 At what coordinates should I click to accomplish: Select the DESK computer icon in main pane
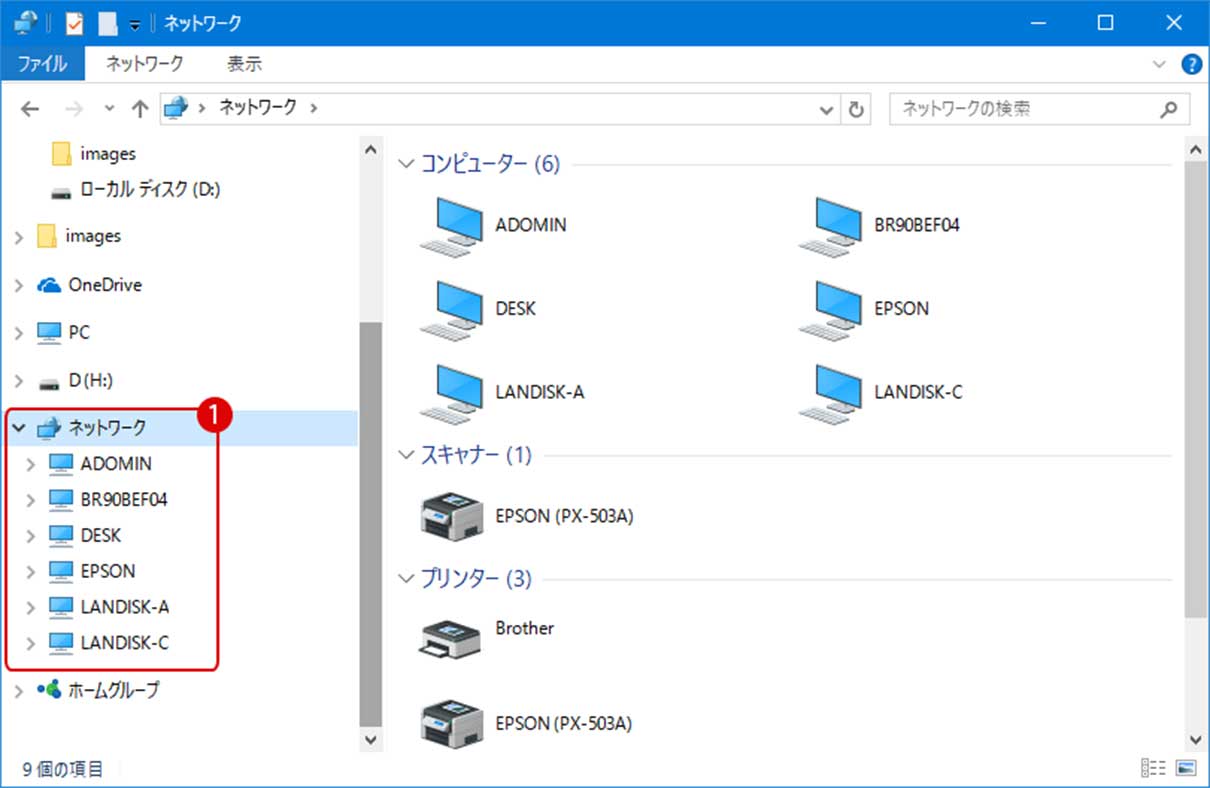(453, 309)
